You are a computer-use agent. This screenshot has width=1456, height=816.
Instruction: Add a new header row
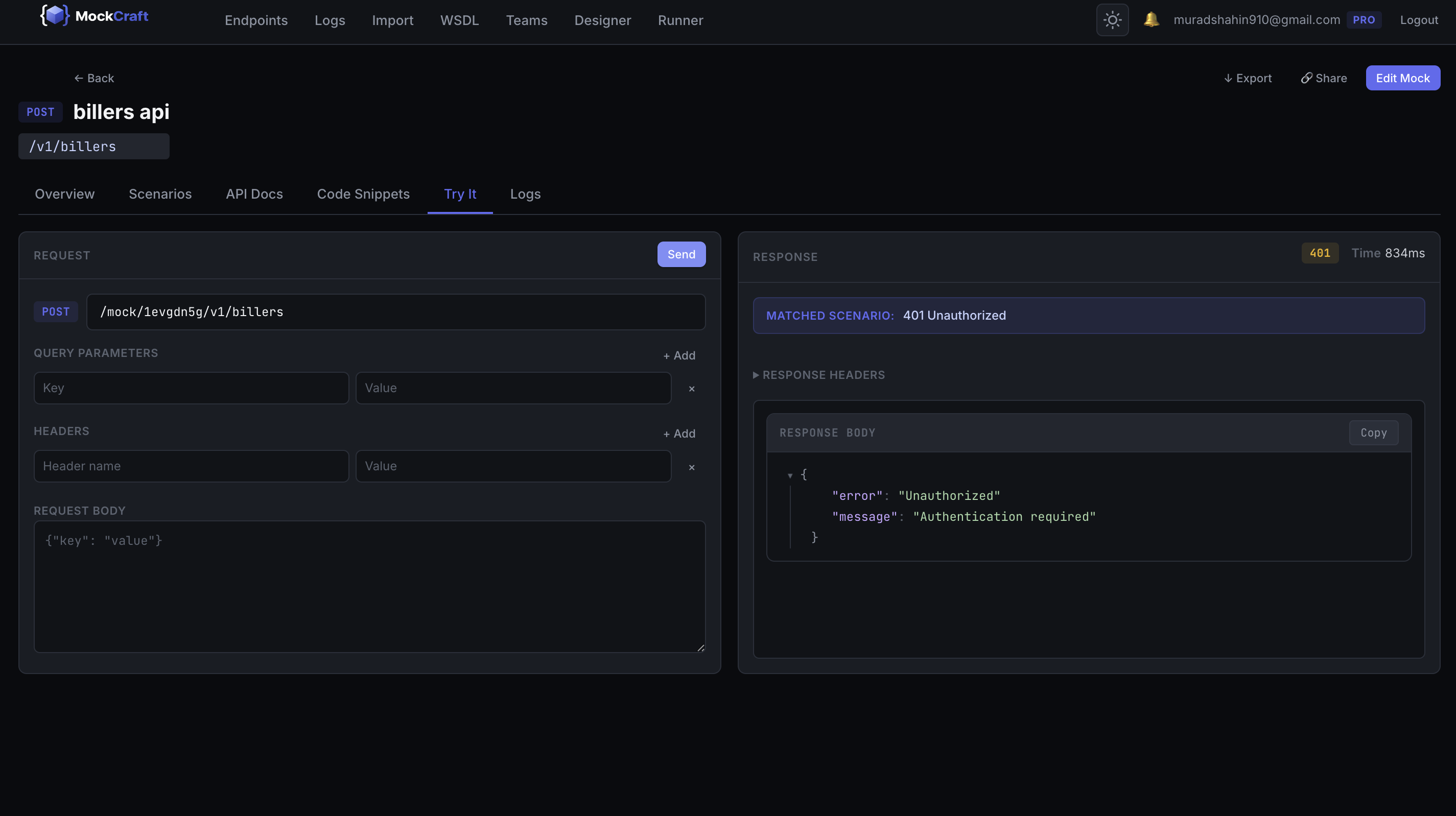click(x=679, y=434)
